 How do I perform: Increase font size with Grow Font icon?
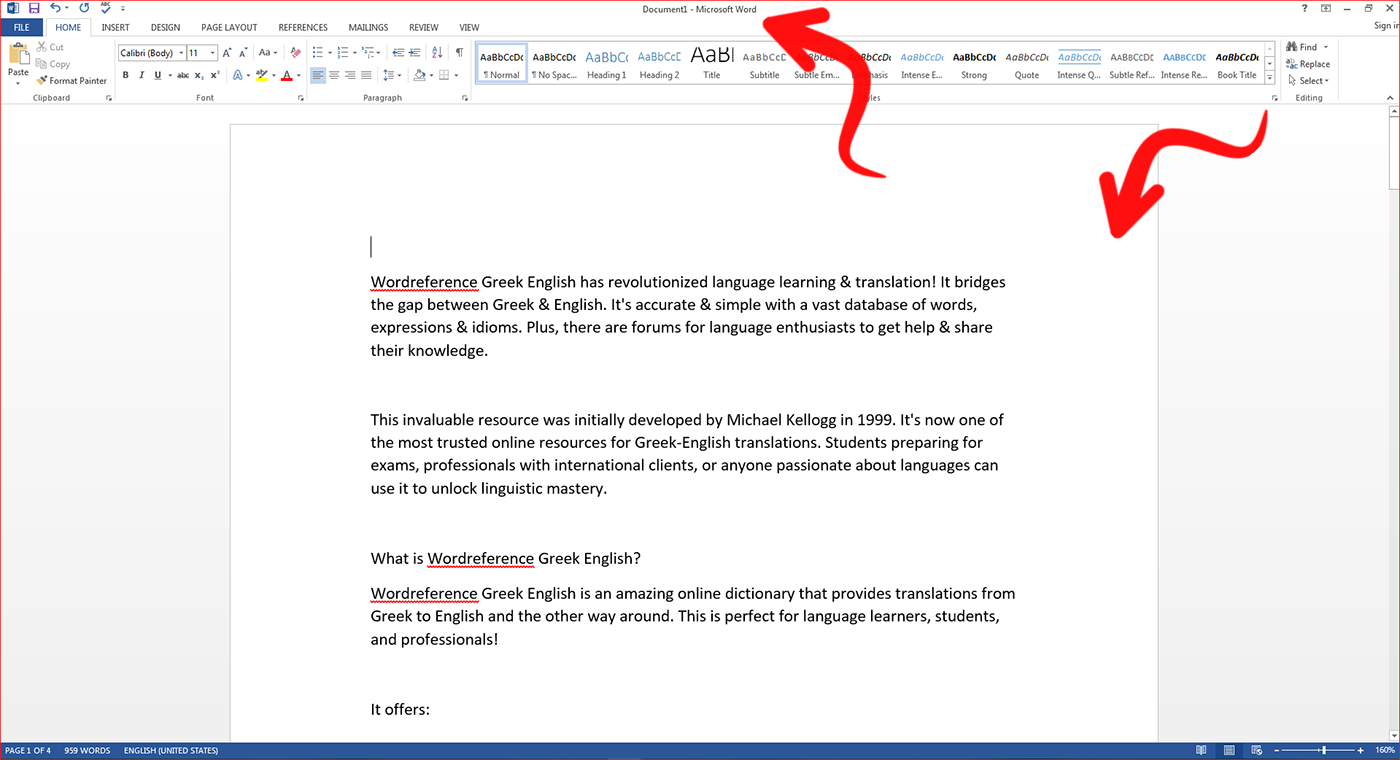(229, 52)
